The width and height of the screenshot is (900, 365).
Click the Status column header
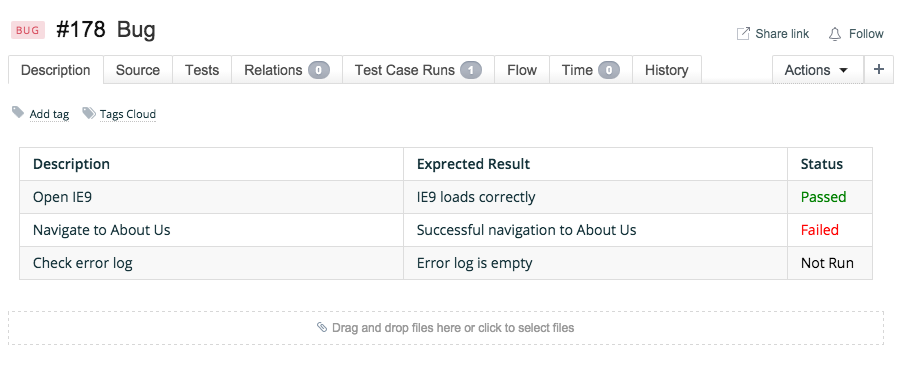[830, 164]
